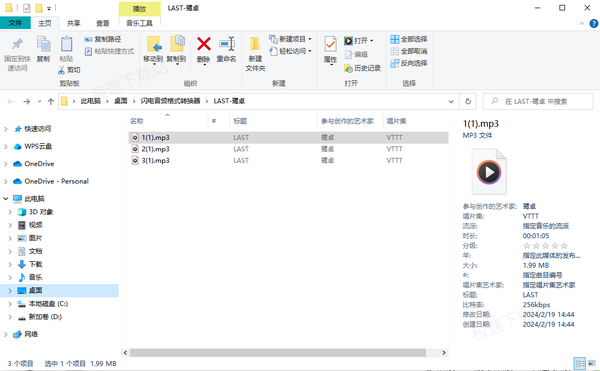Viewport: 600px width, 371px height.
Task: Expand Network in sidebar
Action: (6, 334)
